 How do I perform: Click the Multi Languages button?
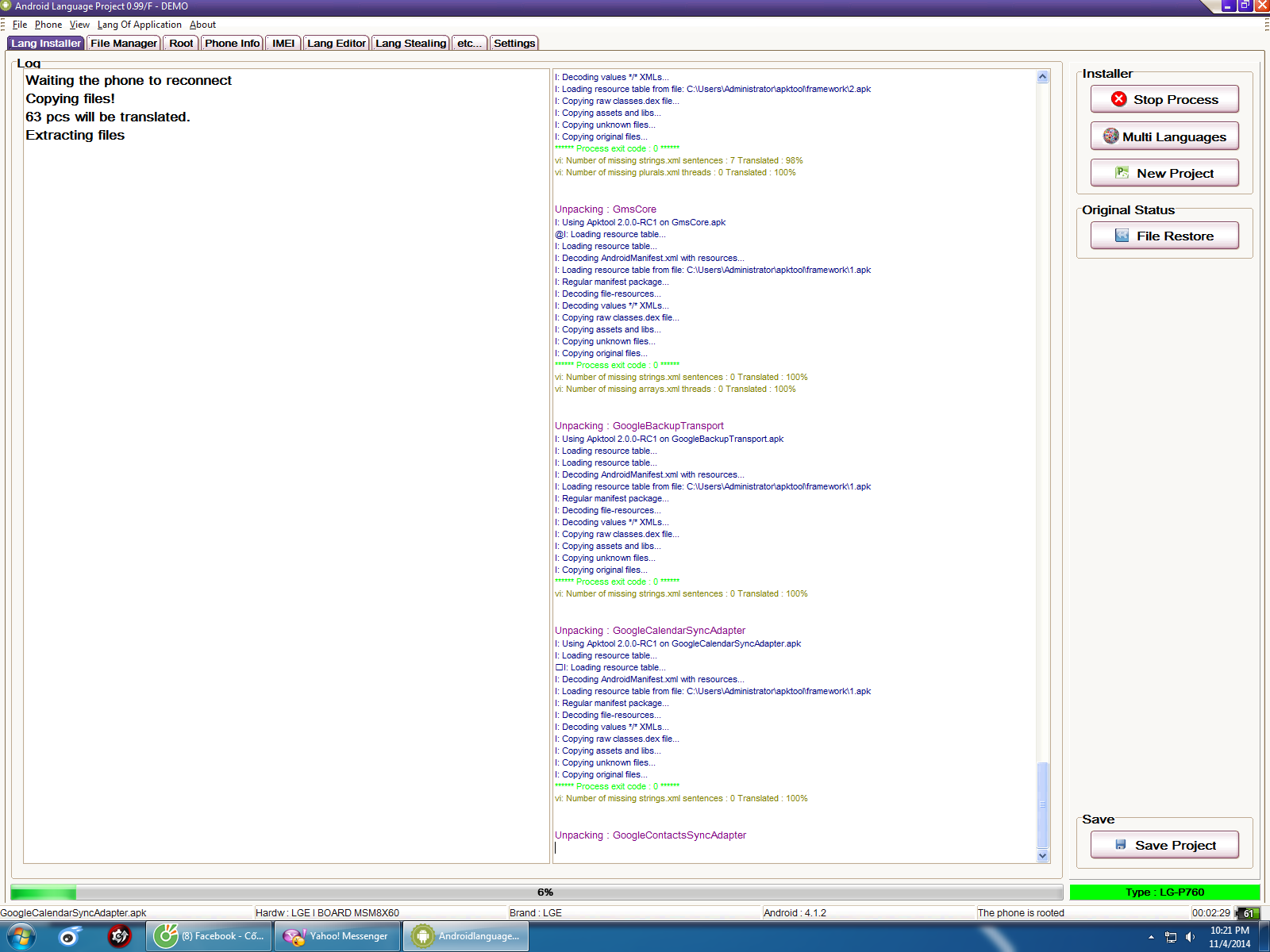[x=1164, y=136]
